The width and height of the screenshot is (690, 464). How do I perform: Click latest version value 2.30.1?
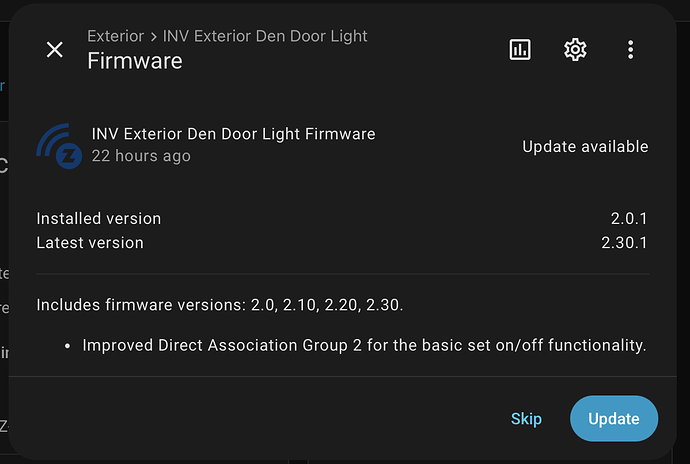tap(625, 243)
